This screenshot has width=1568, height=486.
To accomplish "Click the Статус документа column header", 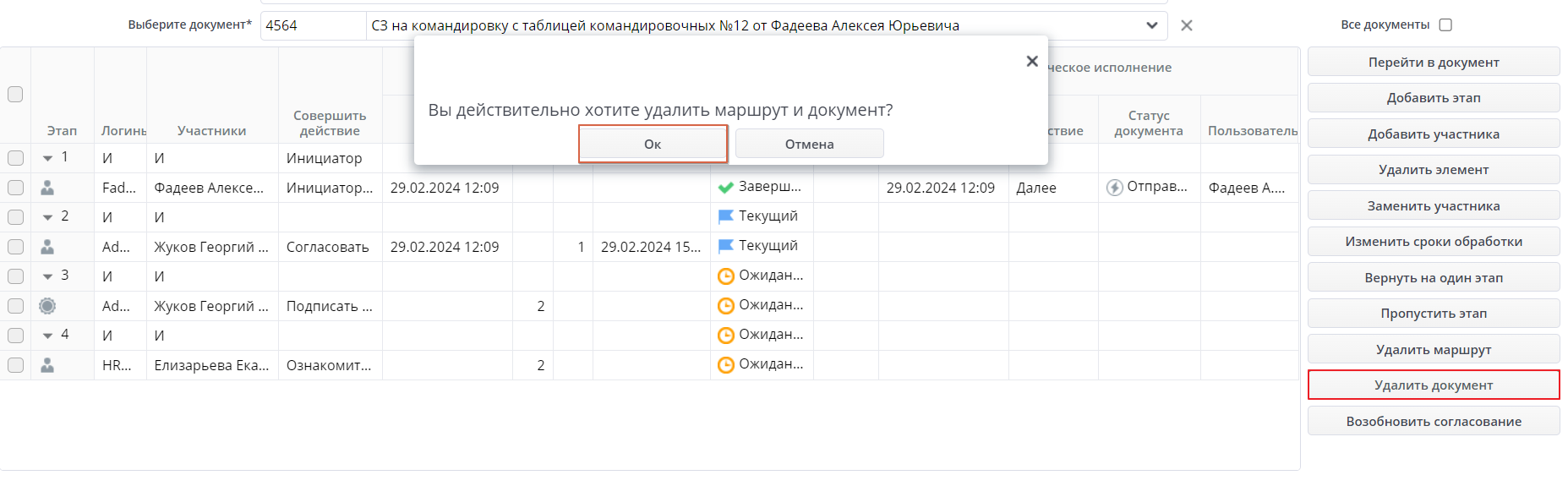I will point(1149,123).
